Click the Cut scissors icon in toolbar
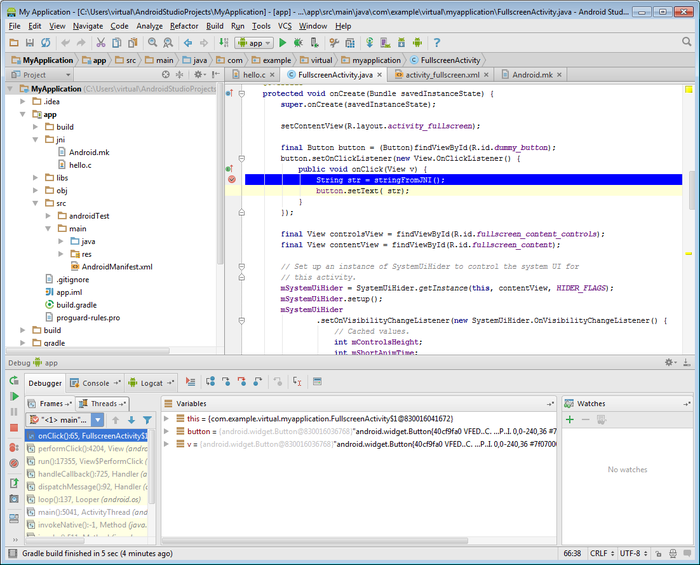Viewport: 700px width, 565px height. pyautogui.click(x=101, y=43)
